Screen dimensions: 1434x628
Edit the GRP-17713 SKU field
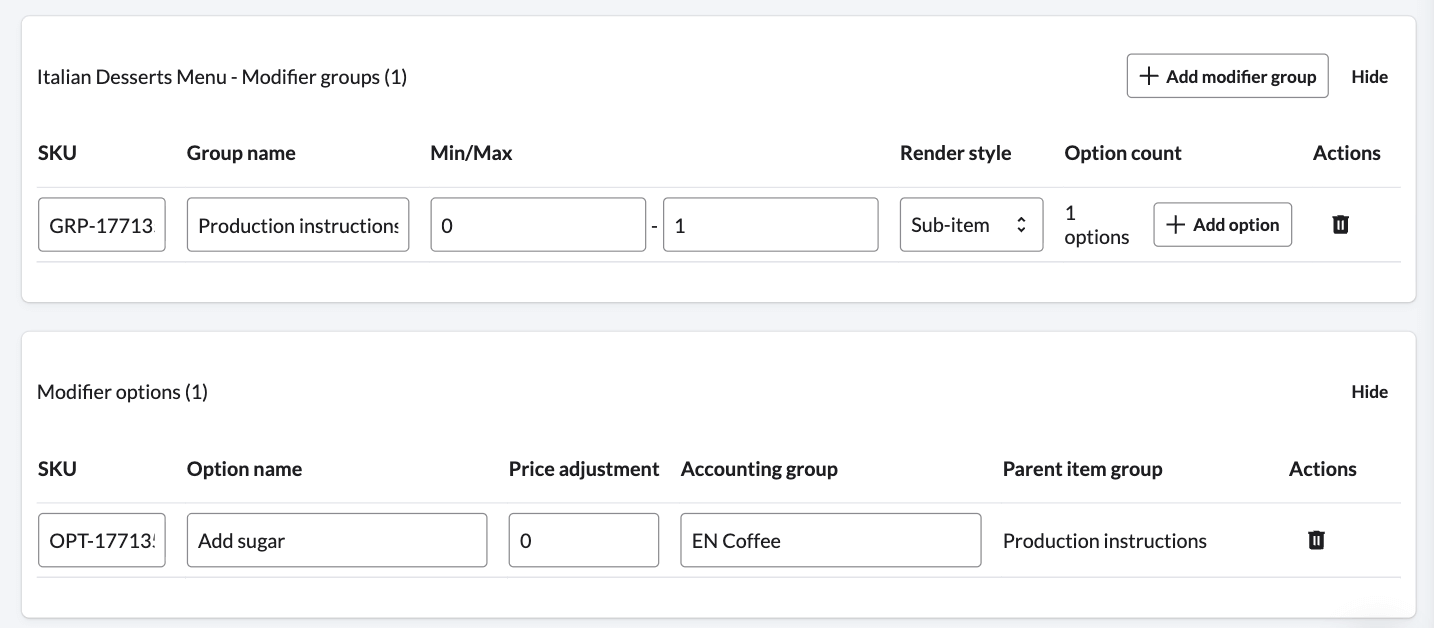coord(101,224)
